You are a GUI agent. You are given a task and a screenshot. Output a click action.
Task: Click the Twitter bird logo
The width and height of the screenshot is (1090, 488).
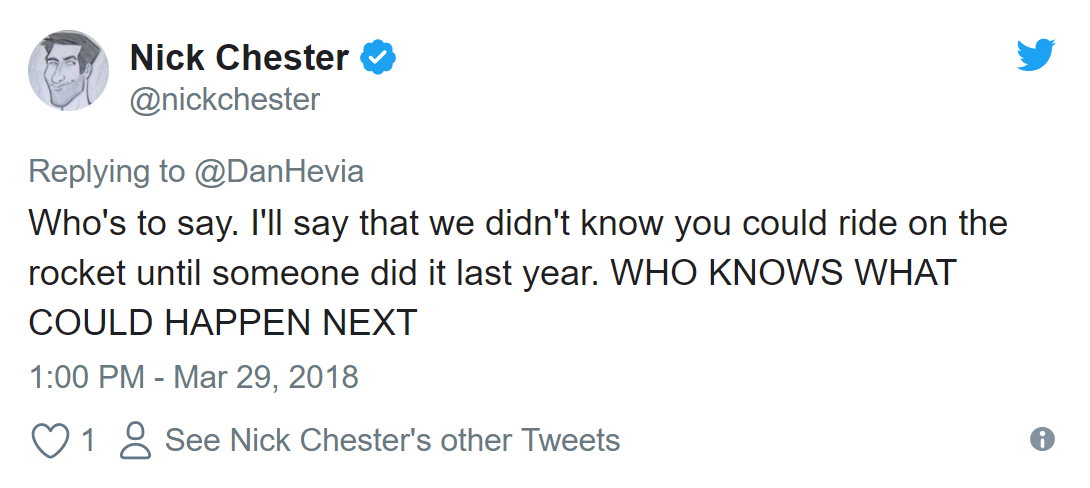[x=1035, y=56]
